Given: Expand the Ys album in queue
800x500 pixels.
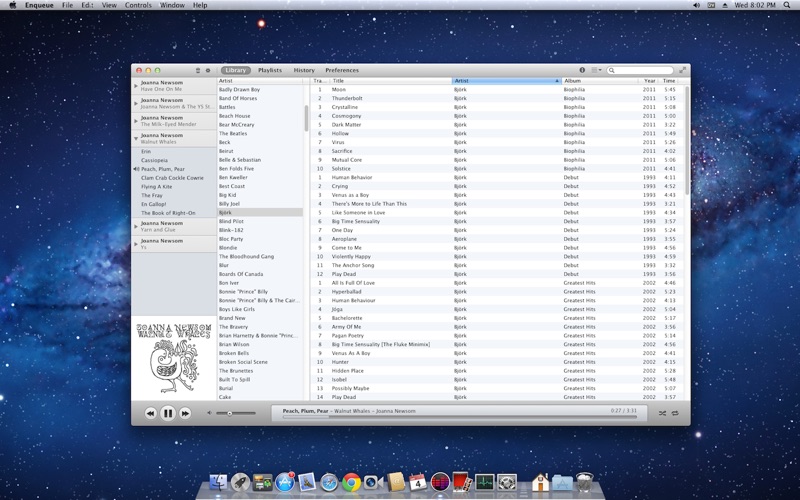Looking at the screenshot, I should pos(136,244).
